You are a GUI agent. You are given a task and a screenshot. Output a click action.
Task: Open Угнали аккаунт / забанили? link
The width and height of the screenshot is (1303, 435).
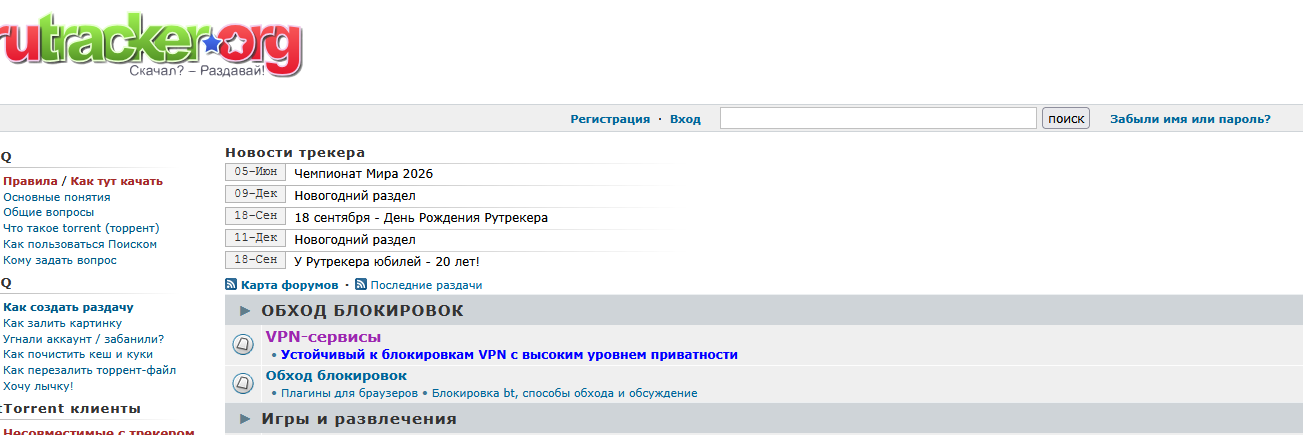(x=84, y=339)
